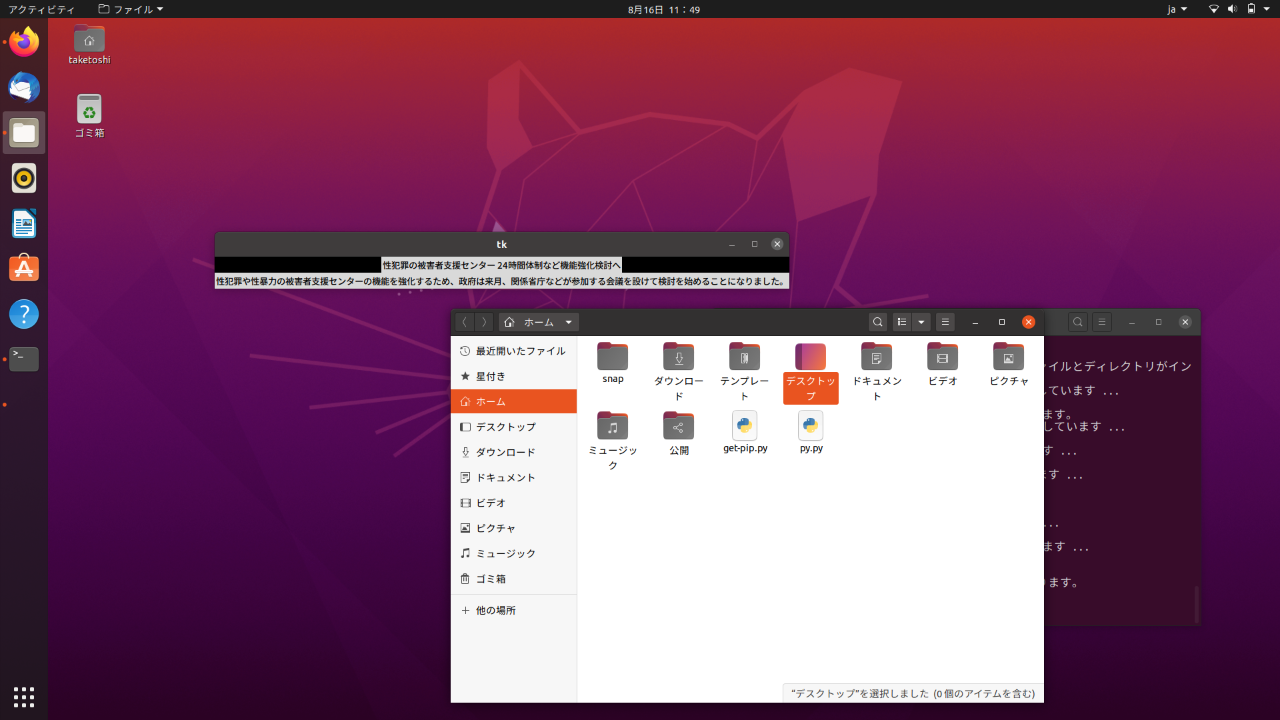Open the Files hamburger menu

click(945, 322)
